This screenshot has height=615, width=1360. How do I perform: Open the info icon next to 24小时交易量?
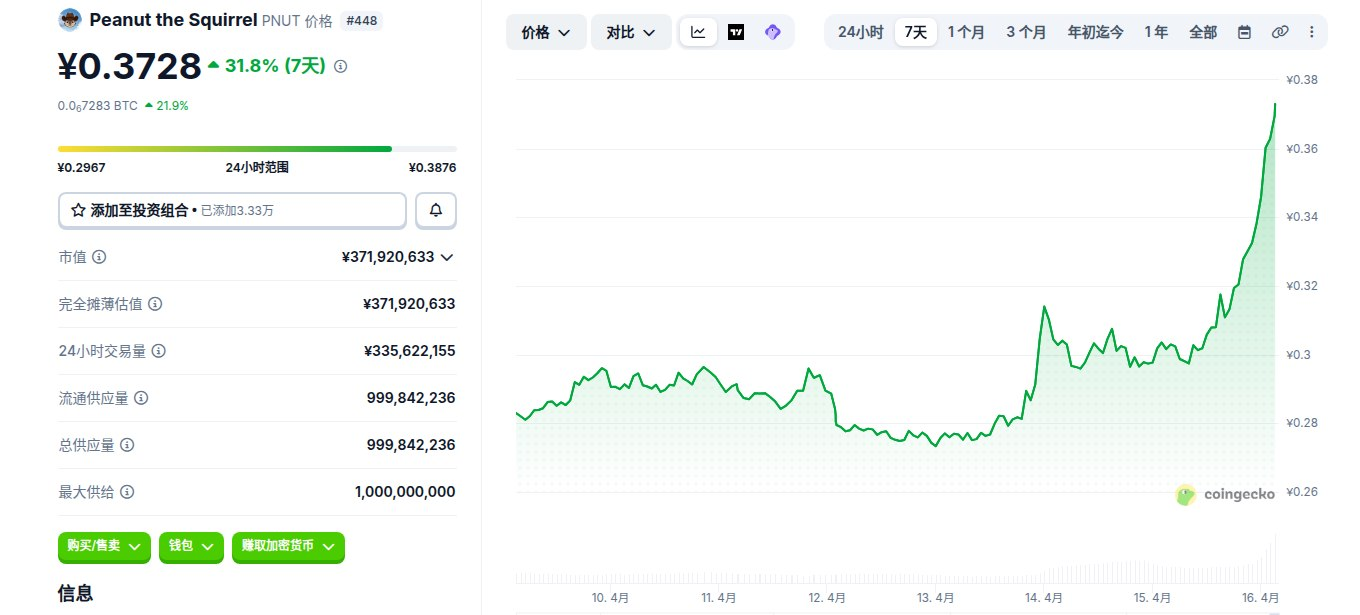coord(159,351)
